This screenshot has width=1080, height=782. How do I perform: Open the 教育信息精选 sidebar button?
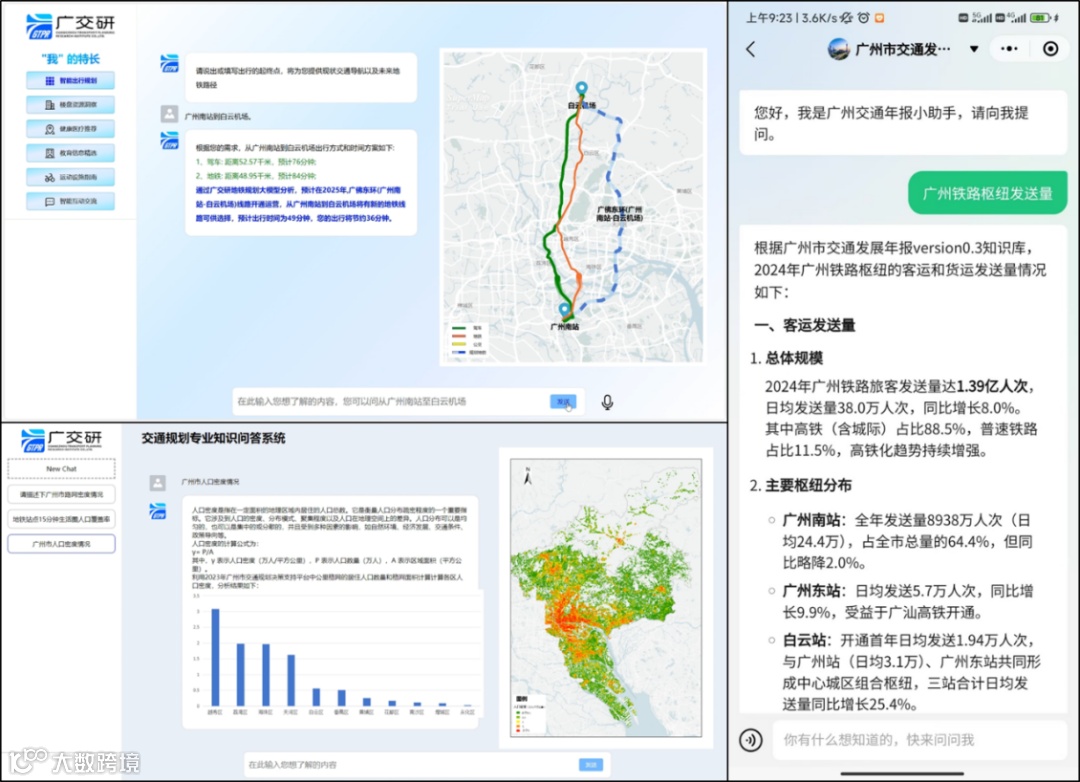pos(70,153)
